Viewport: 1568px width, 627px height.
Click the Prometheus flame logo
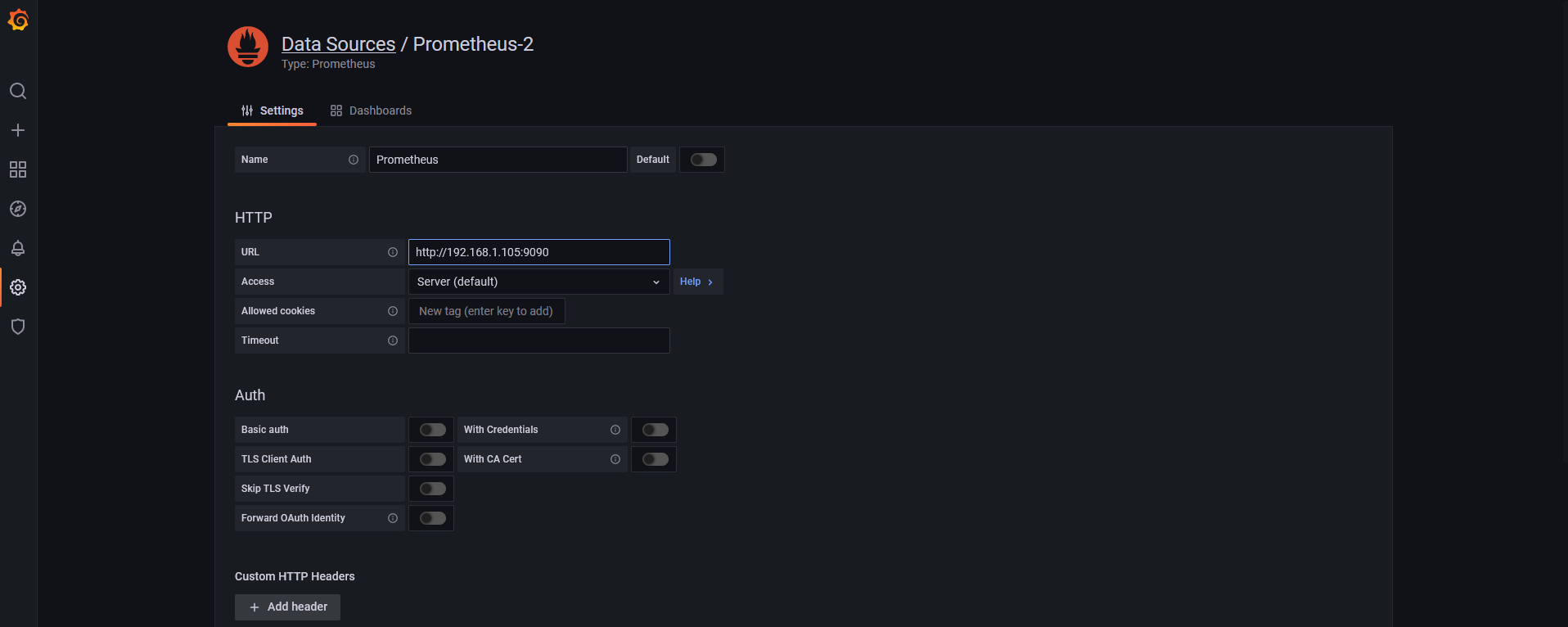point(248,47)
